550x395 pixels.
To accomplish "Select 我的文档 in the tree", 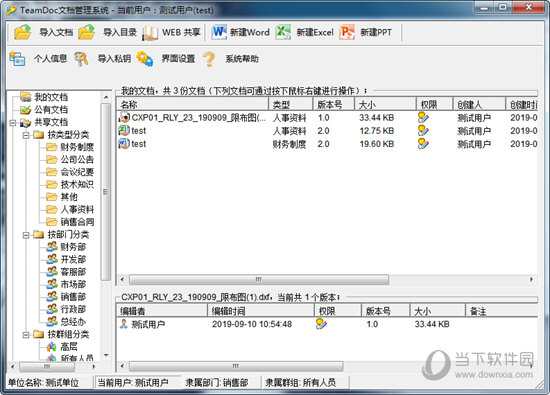I will 51,97.
